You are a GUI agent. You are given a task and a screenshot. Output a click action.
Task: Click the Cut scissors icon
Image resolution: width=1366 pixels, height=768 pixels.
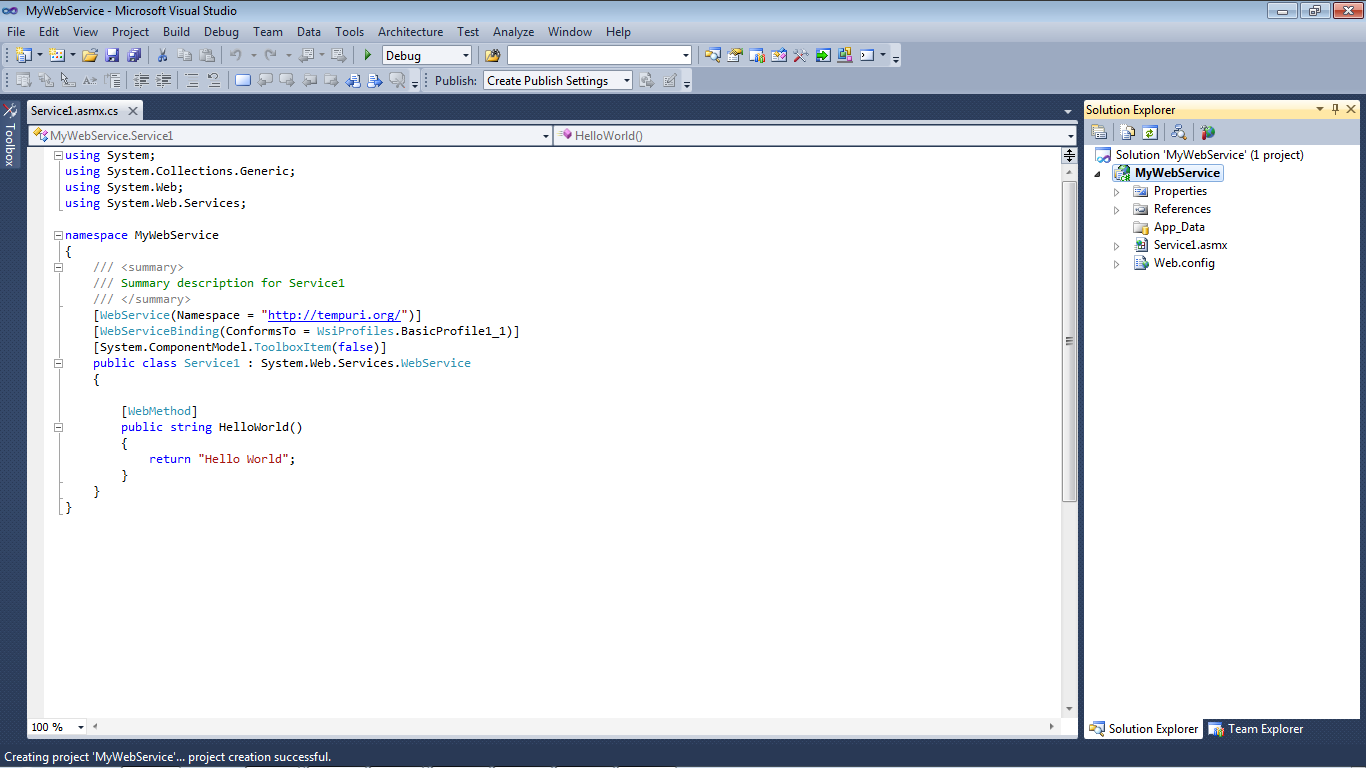coord(162,55)
